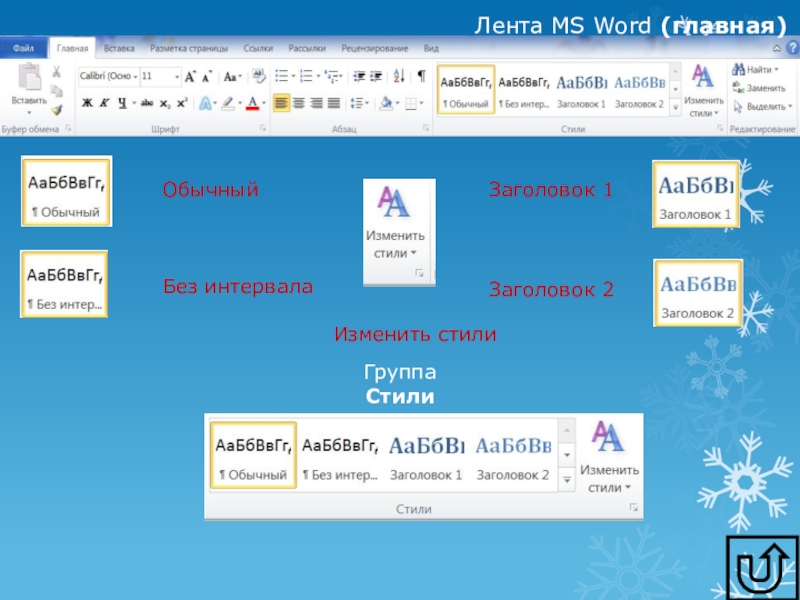The height and width of the screenshot is (600, 800).
Task: Toggle subscript x₂ button
Action: (x=165, y=104)
